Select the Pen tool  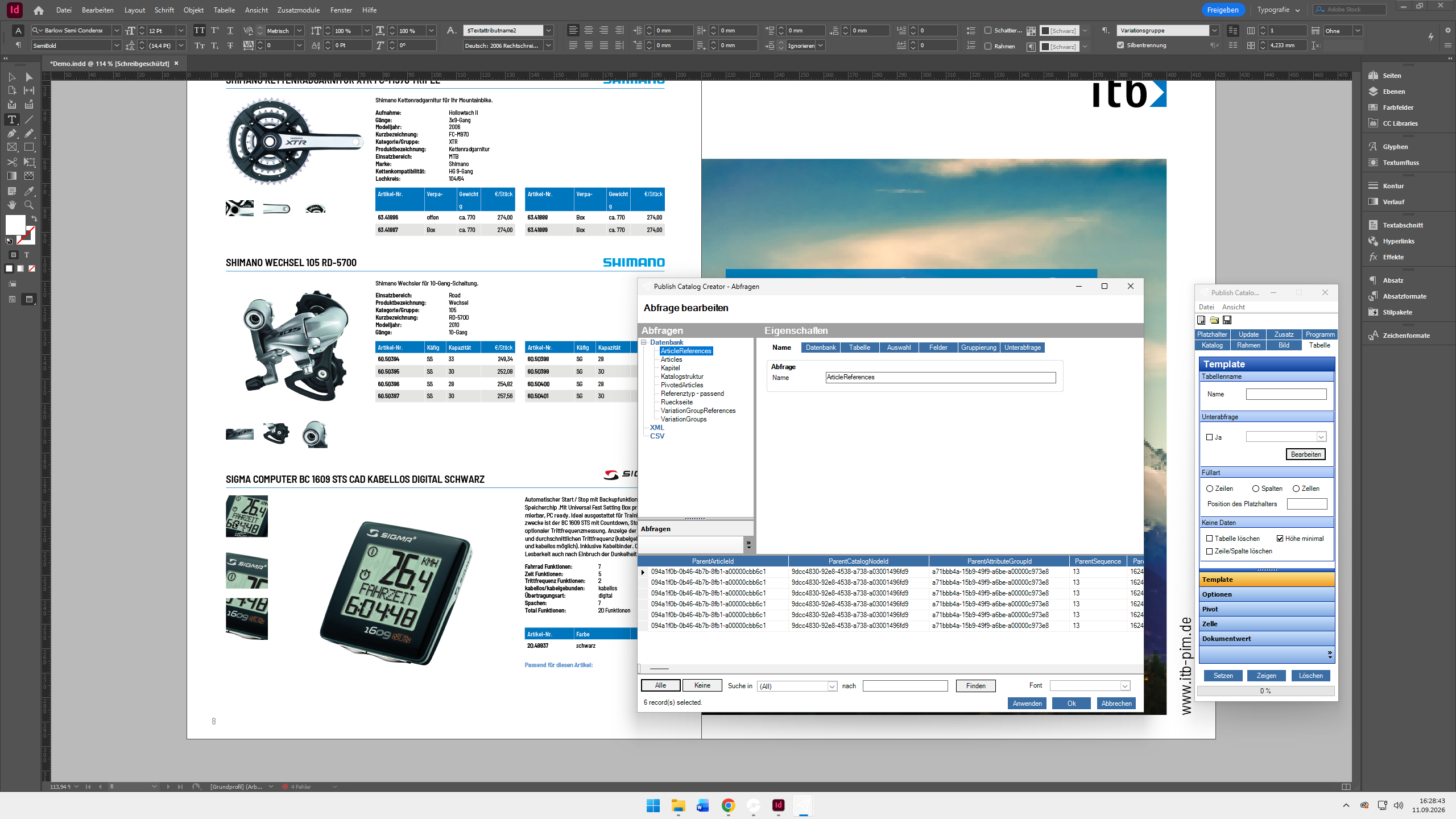12,133
